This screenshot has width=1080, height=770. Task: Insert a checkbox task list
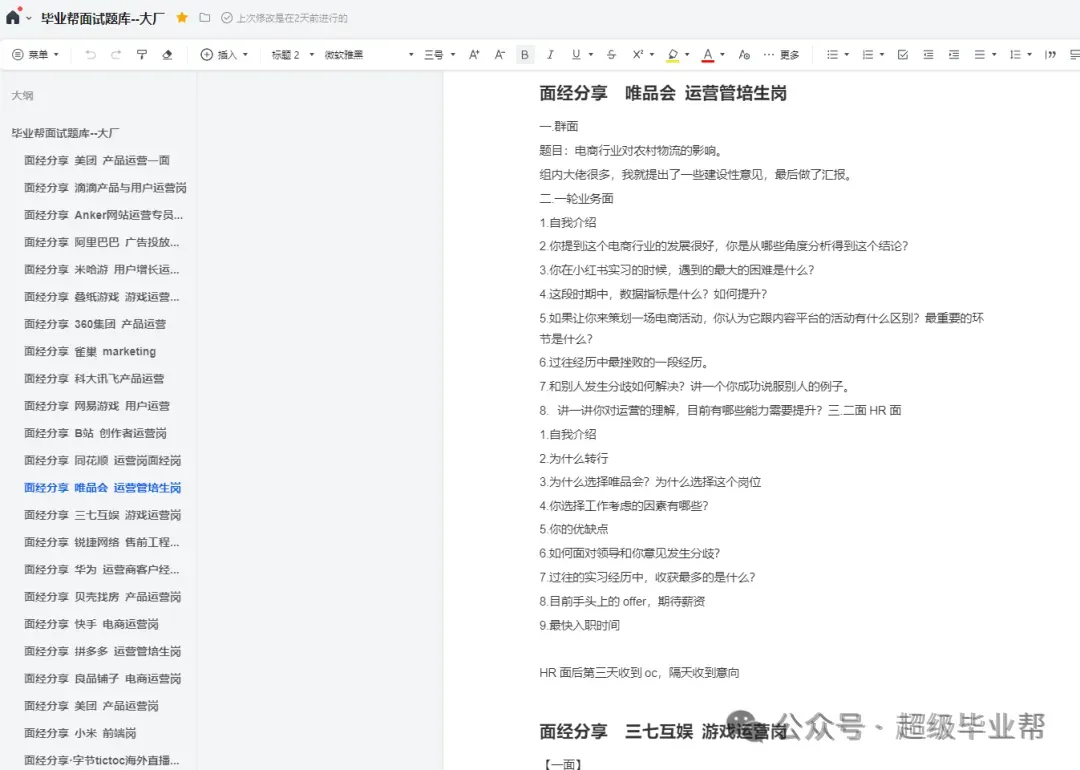[x=902, y=54]
